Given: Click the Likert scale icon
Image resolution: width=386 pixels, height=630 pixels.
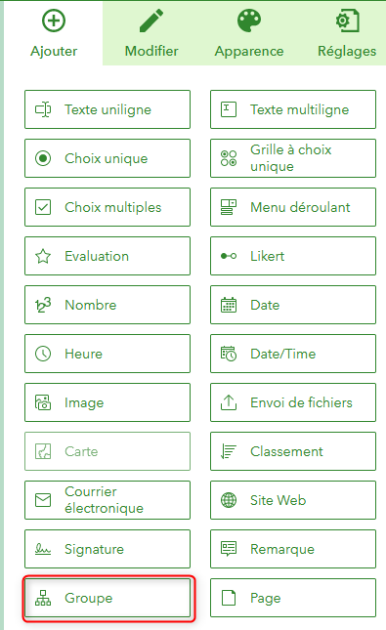Looking at the screenshot, I should [x=229, y=256].
